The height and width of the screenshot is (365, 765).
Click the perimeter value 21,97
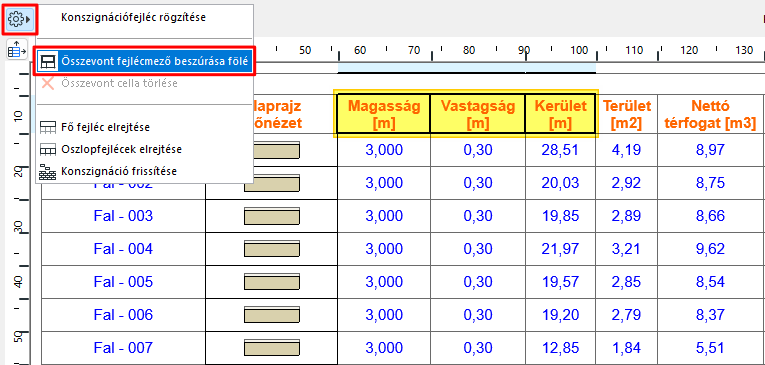click(560, 249)
